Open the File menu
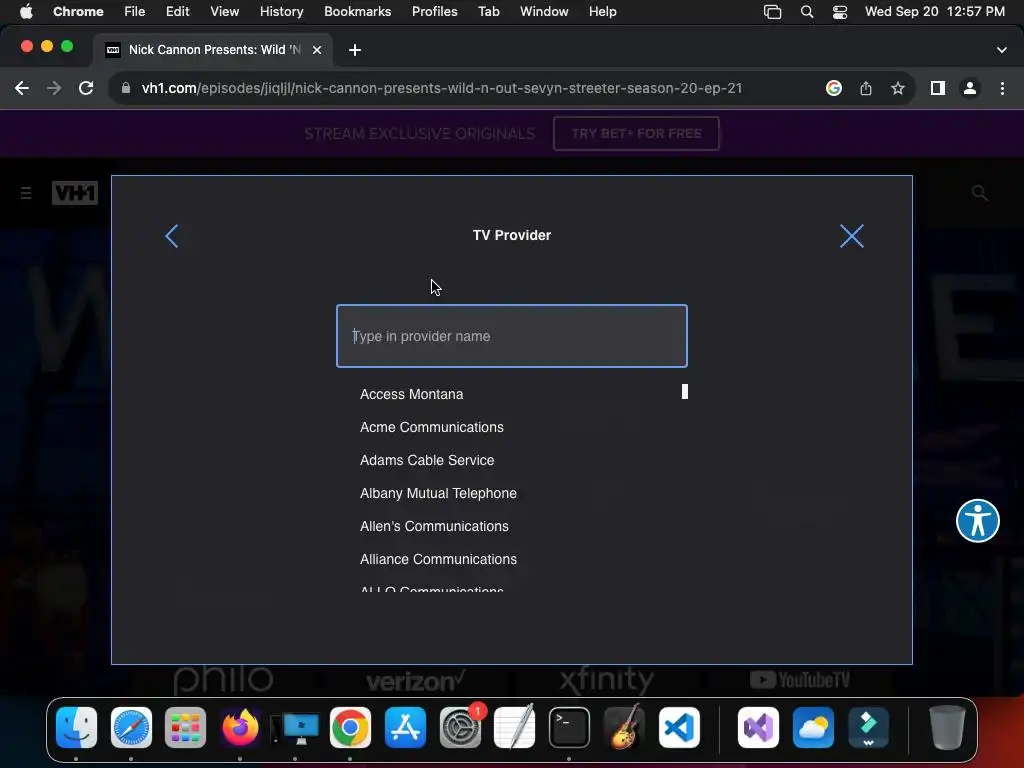 pos(135,12)
